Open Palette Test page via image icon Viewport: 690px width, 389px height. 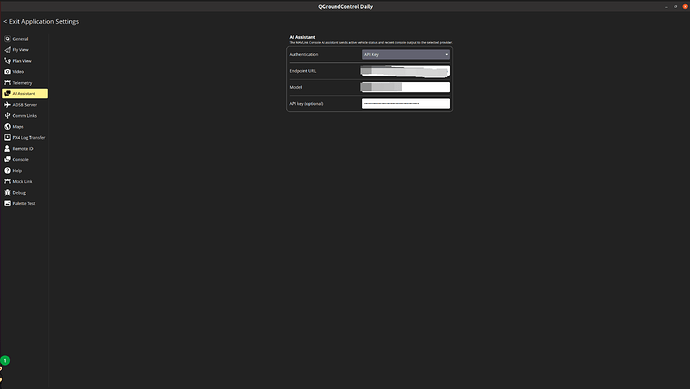pos(7,203)
